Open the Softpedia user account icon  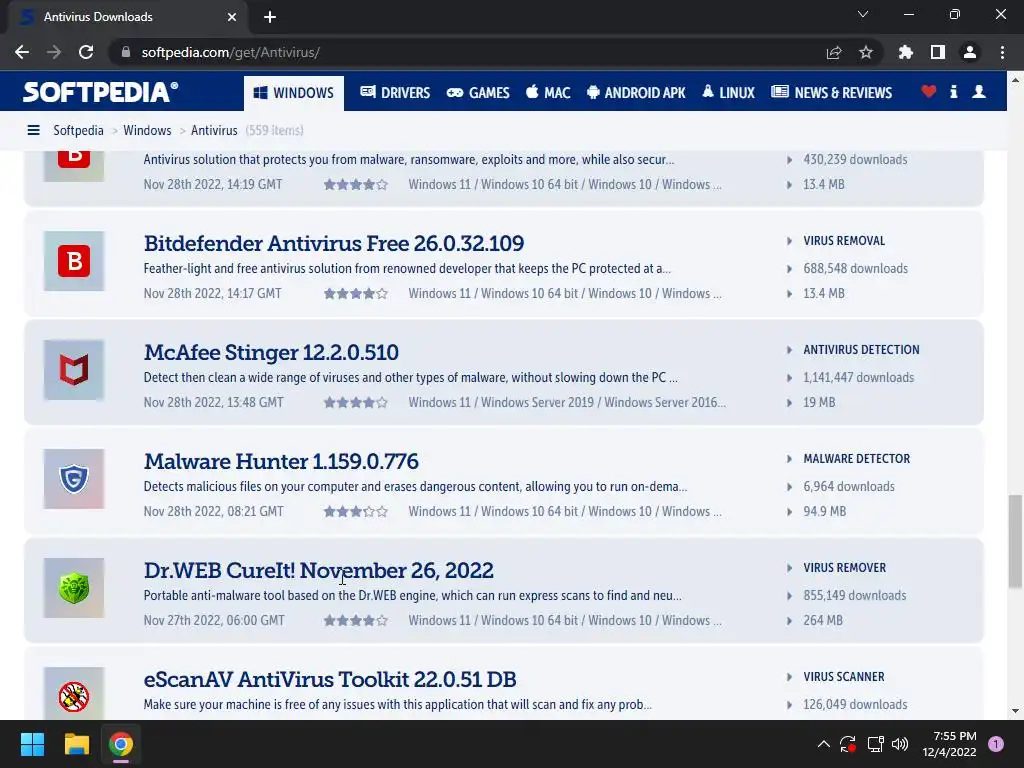tap(979, 92)
